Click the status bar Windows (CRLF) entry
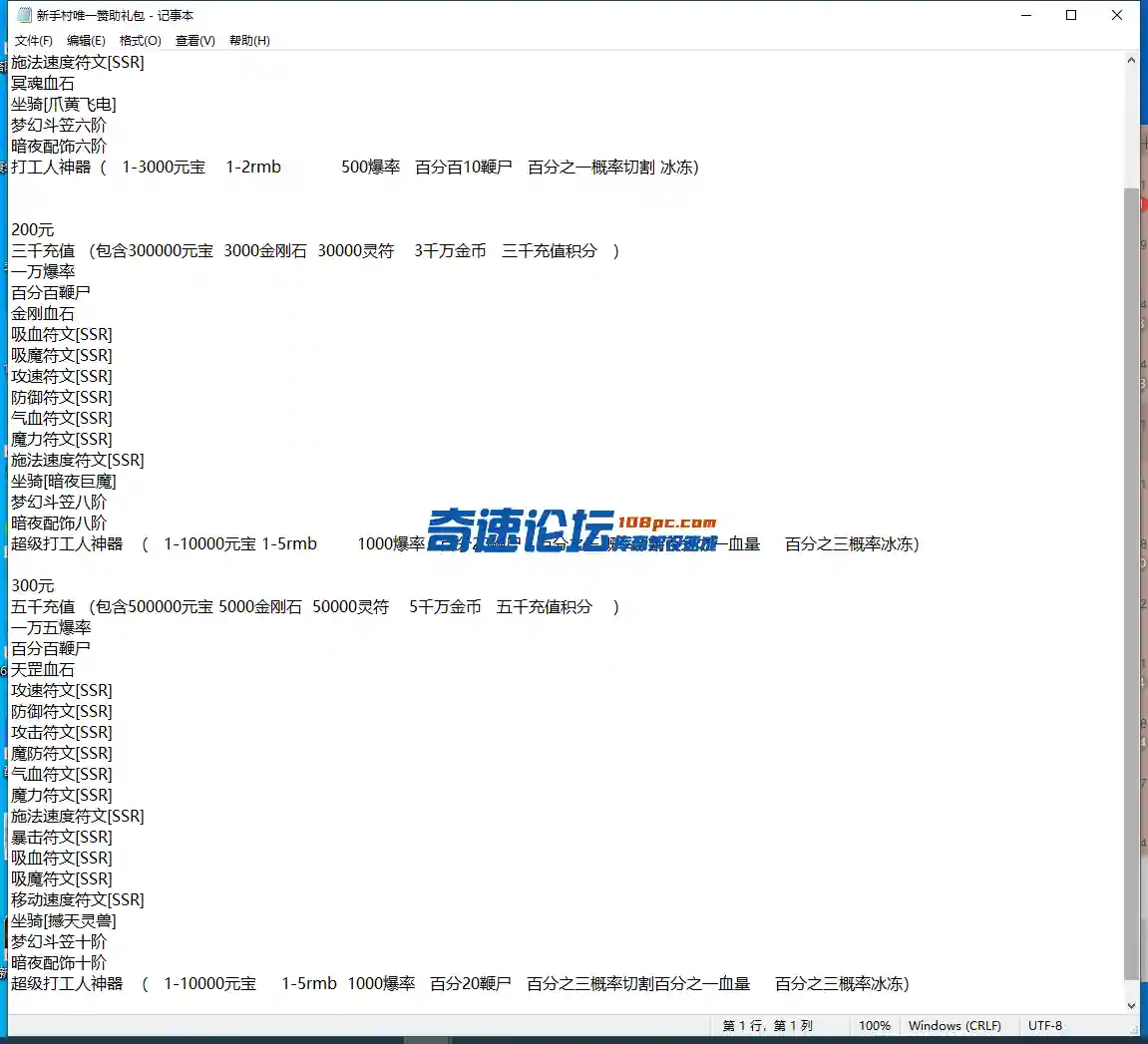 click(955, 1026)
